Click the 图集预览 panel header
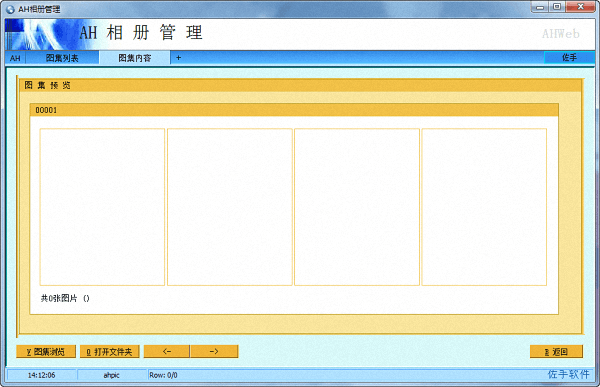Image resolution: width=600 pixels, height=387 pixels. point(300,85)
